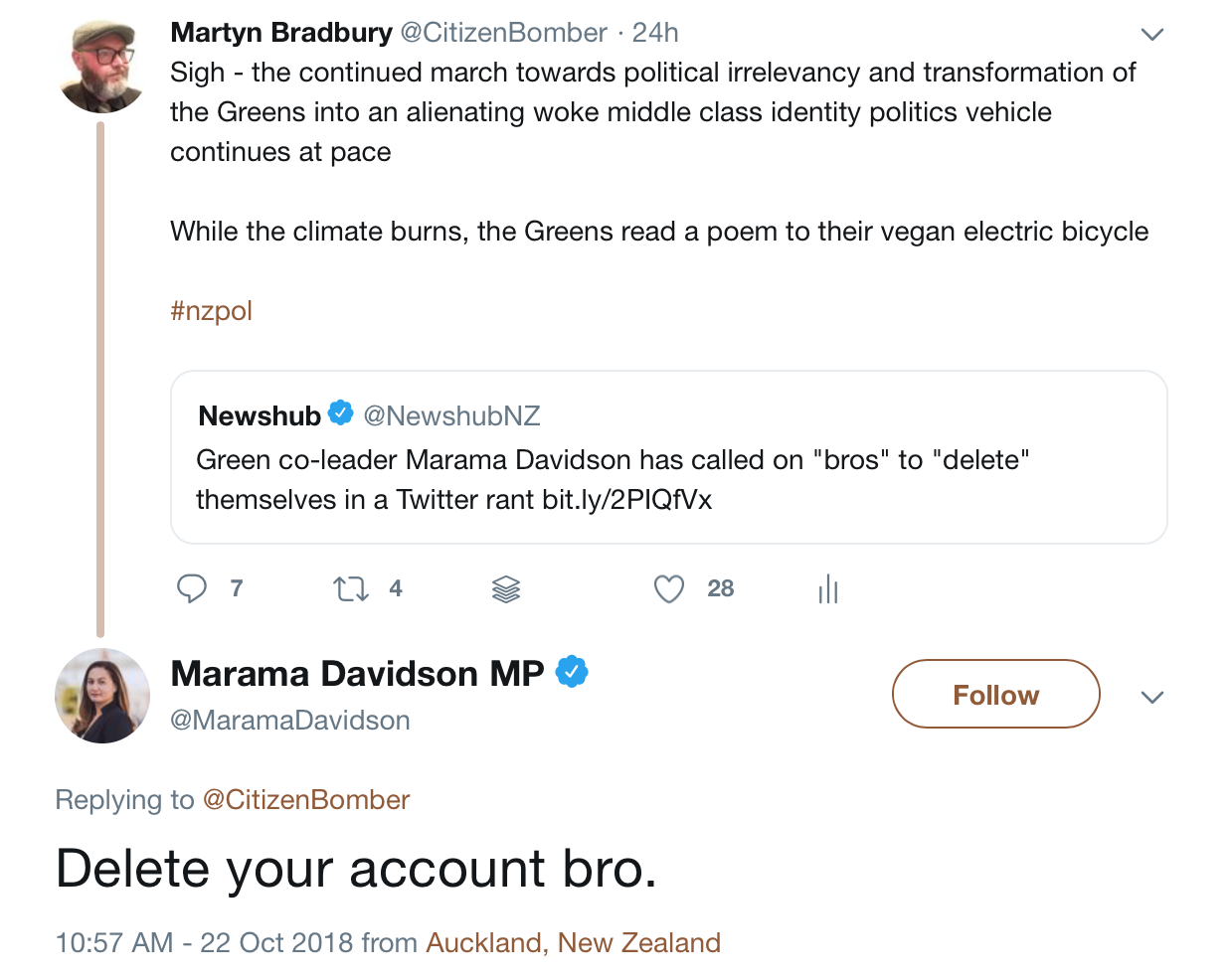The height and width of the screenshot is (980, 1231).
Task: Open the #nzpol hashtag
Action: pyautogui.click(x=211, y=311)
